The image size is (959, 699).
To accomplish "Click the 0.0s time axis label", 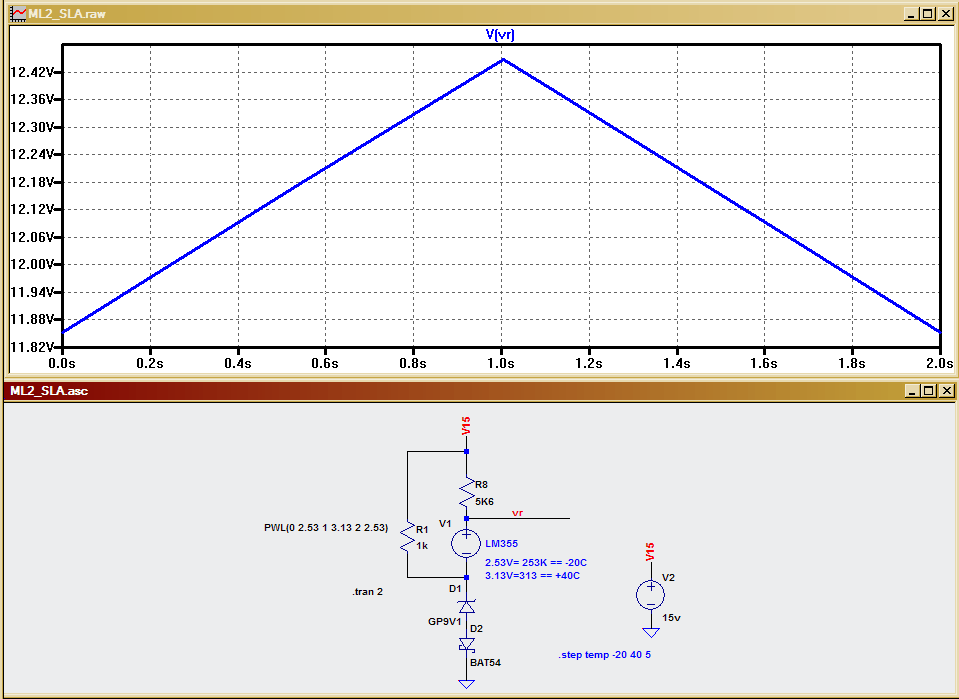I will pos(62,364).
